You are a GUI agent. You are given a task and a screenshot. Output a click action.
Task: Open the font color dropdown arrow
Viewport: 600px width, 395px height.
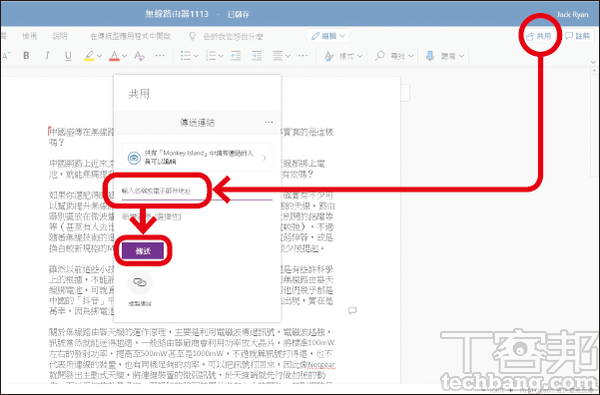point(124,56)
